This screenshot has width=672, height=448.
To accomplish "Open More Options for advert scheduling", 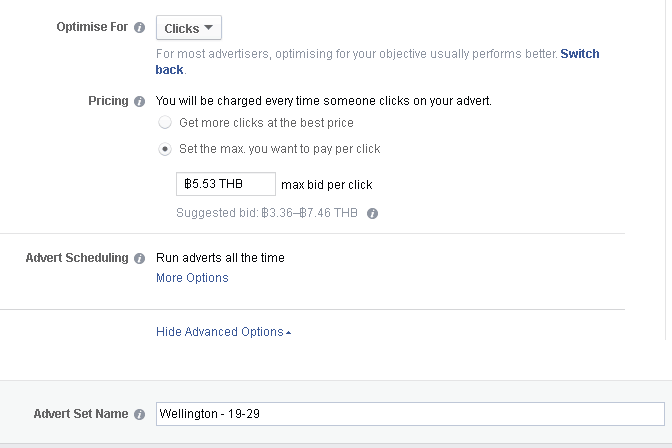I will click(x=192, y=278).
